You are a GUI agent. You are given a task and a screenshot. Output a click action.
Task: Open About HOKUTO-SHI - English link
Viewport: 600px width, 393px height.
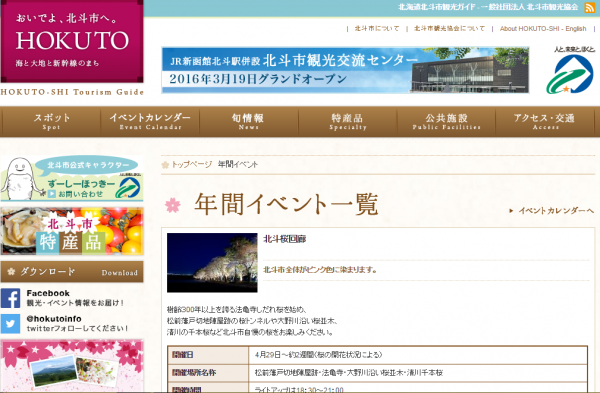tap(543, 29)
